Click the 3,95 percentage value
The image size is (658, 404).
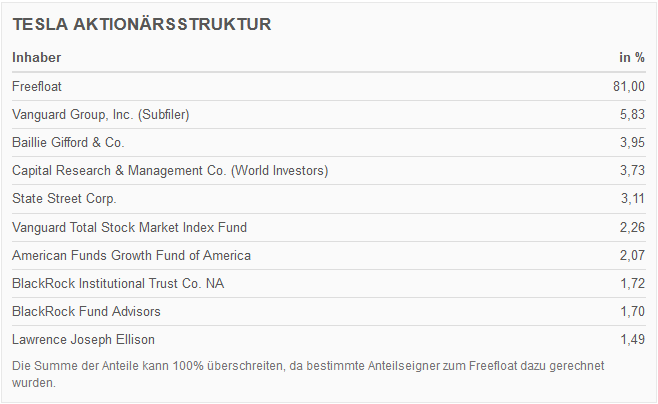(x=632, y=143)
